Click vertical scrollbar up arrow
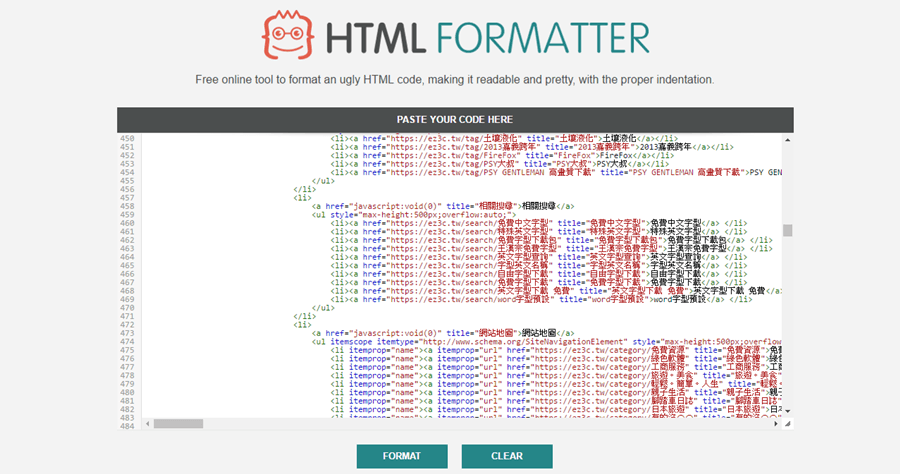This screenshot has height=474, width=900. point(788,140)
